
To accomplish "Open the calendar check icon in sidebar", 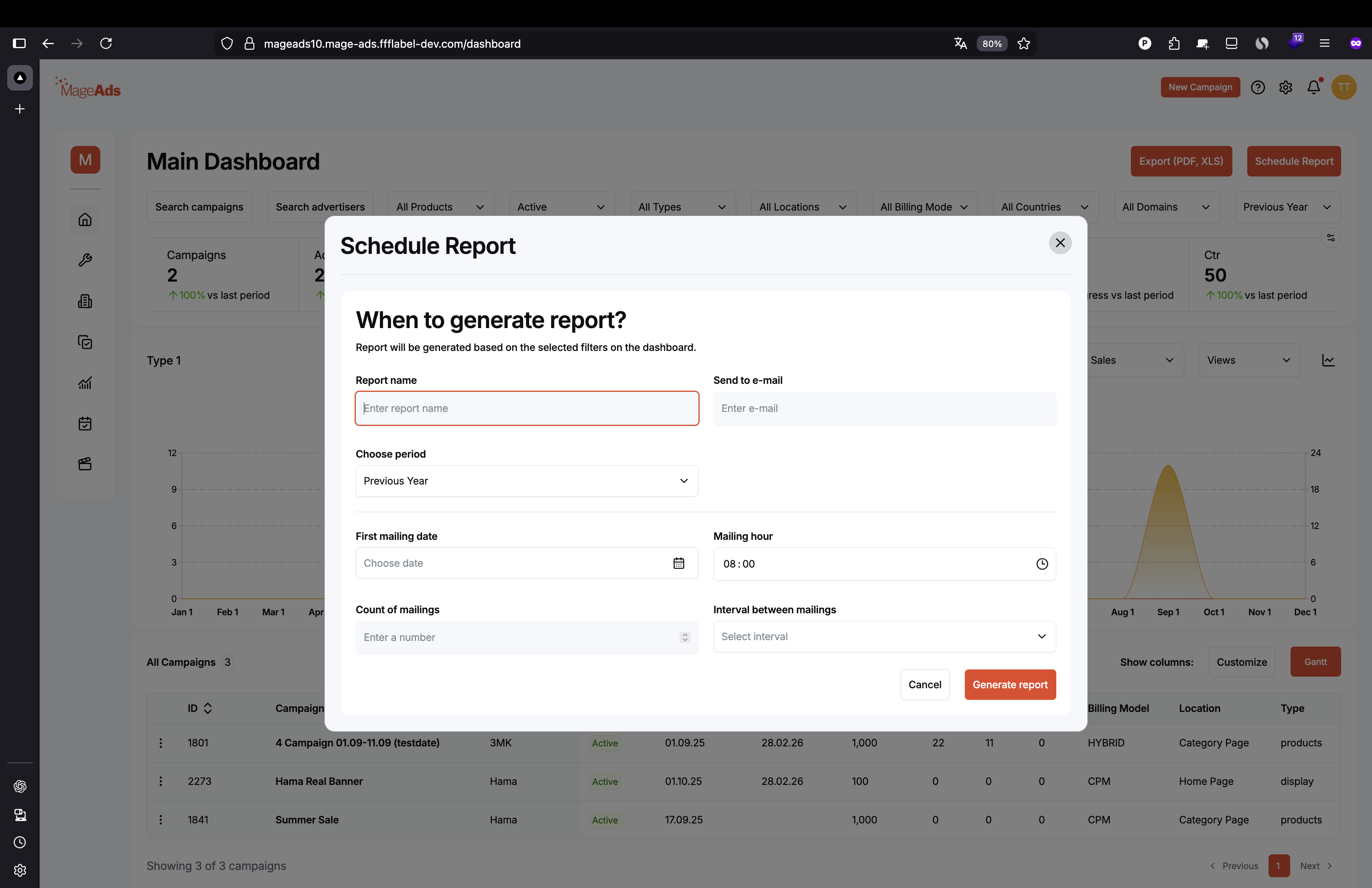I will (x=85, y=424).
